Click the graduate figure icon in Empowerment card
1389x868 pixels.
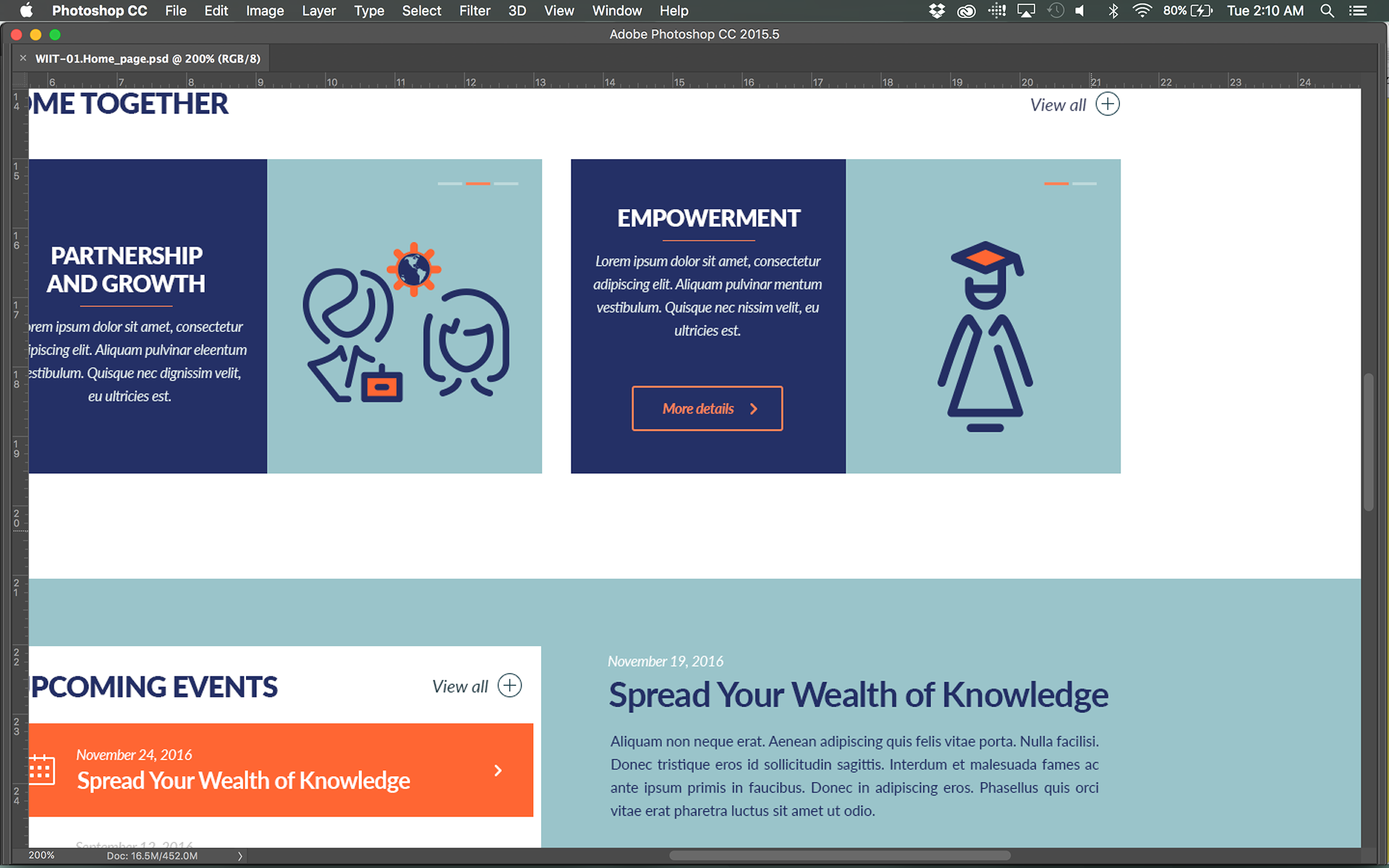click(985, 336)
